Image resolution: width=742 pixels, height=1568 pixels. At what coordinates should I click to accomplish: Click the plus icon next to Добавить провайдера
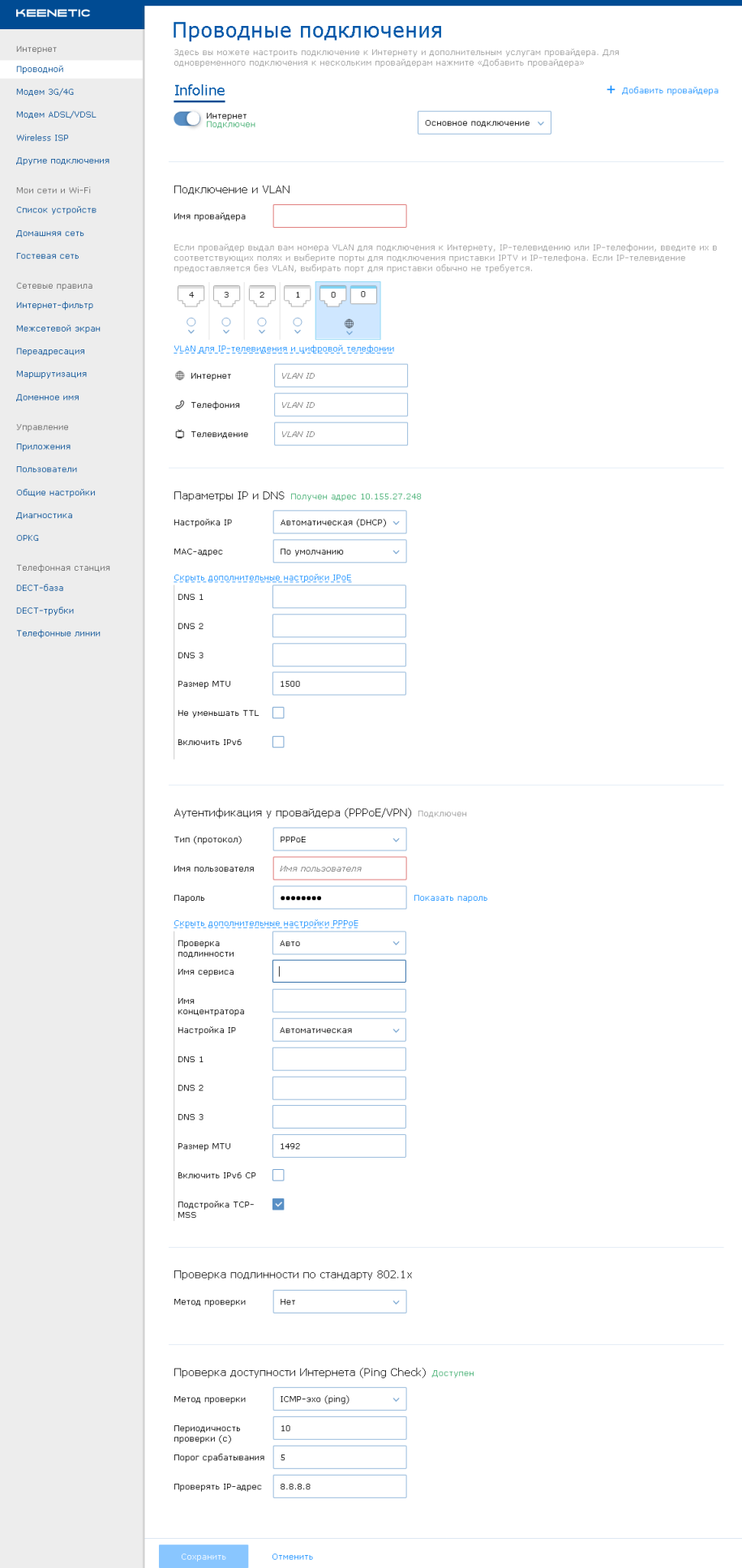point(611,90)
